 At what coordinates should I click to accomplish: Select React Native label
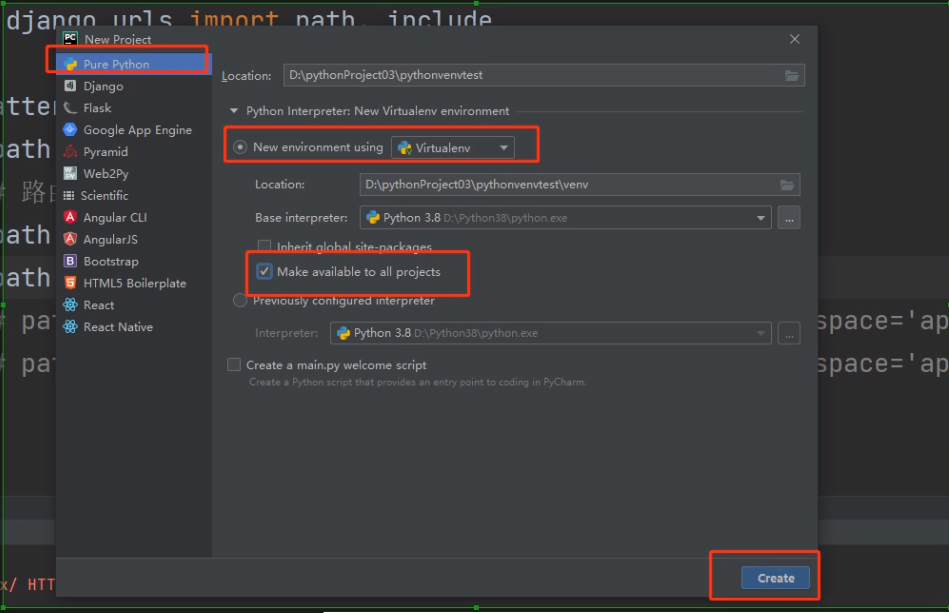tap(118, 326)
